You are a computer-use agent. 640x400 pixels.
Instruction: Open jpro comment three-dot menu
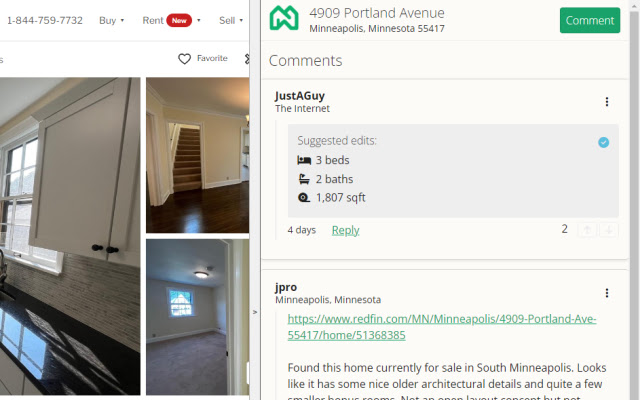pyautogui.click(x=607, y=293)
